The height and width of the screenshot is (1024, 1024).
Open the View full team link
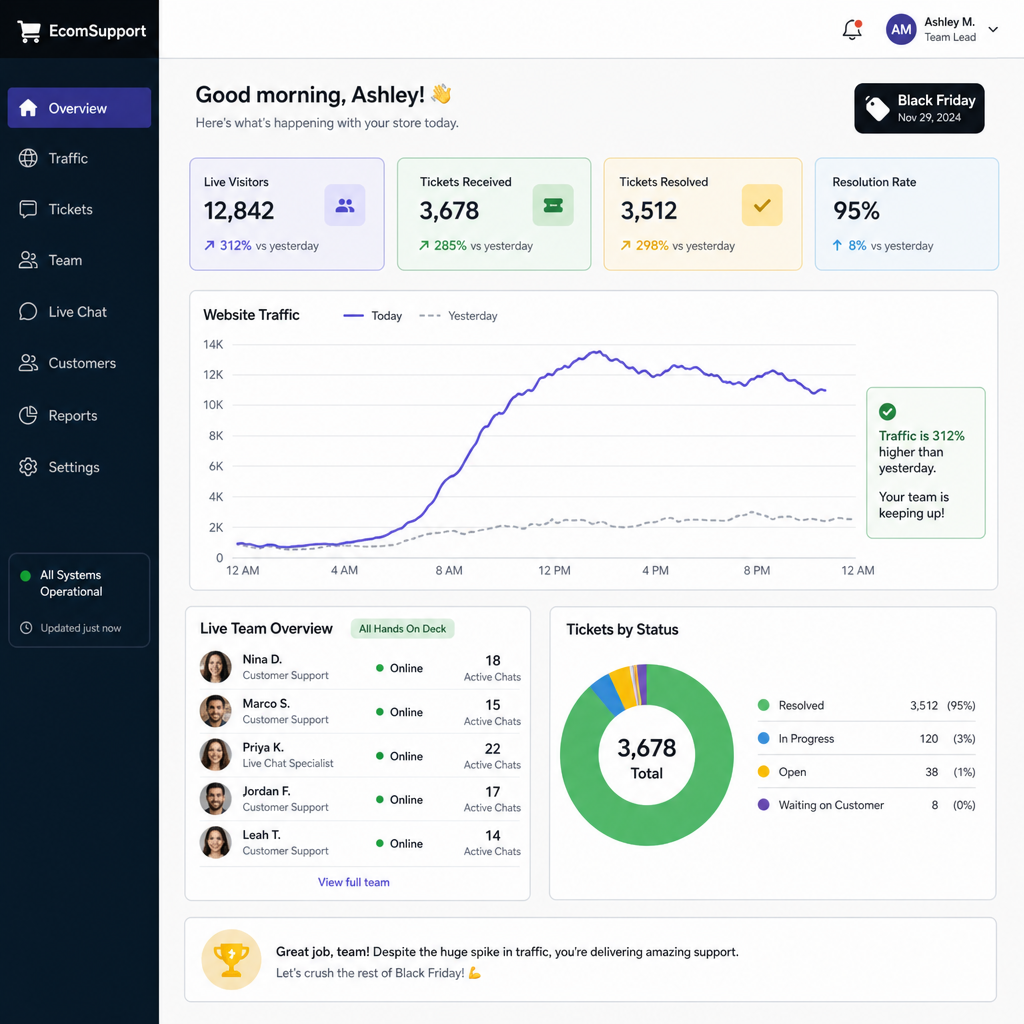pos(353,882)
